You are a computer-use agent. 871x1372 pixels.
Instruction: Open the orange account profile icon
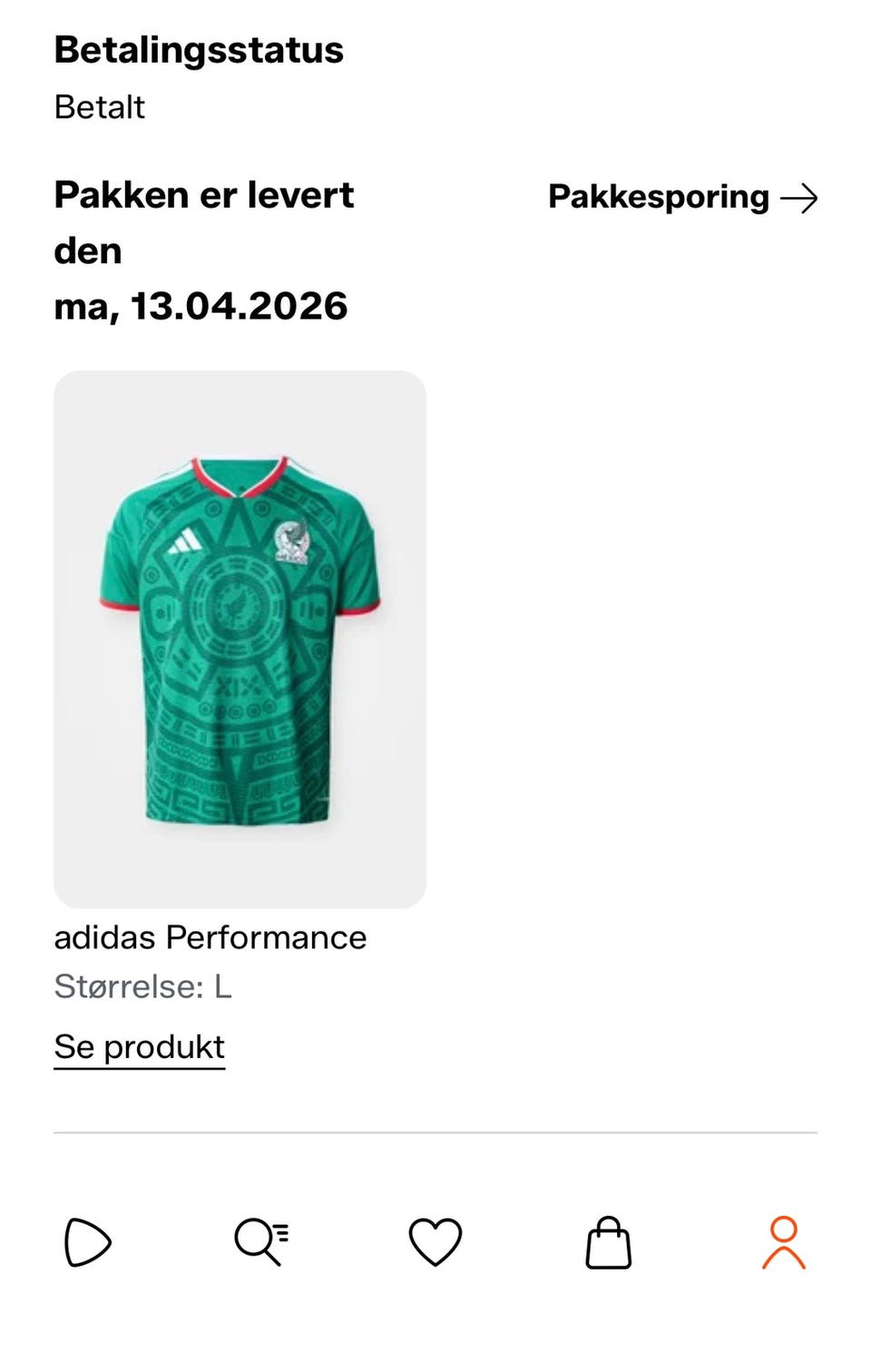pyautogui.click(x=784, y=1242)
